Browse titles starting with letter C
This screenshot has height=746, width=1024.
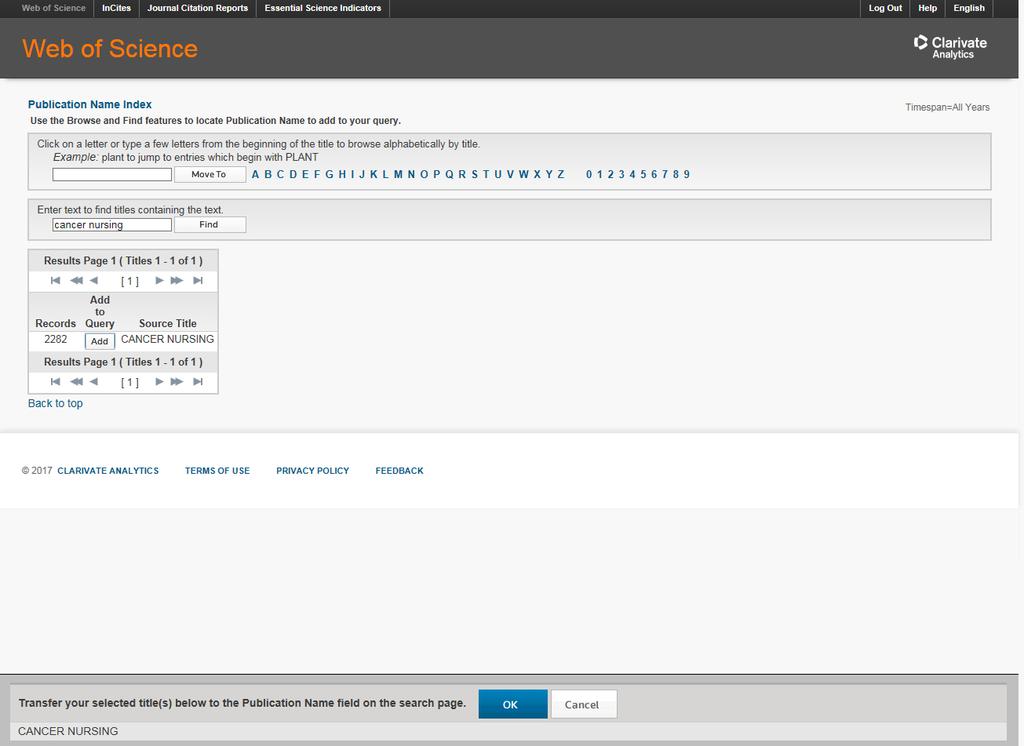coord(280,174)
